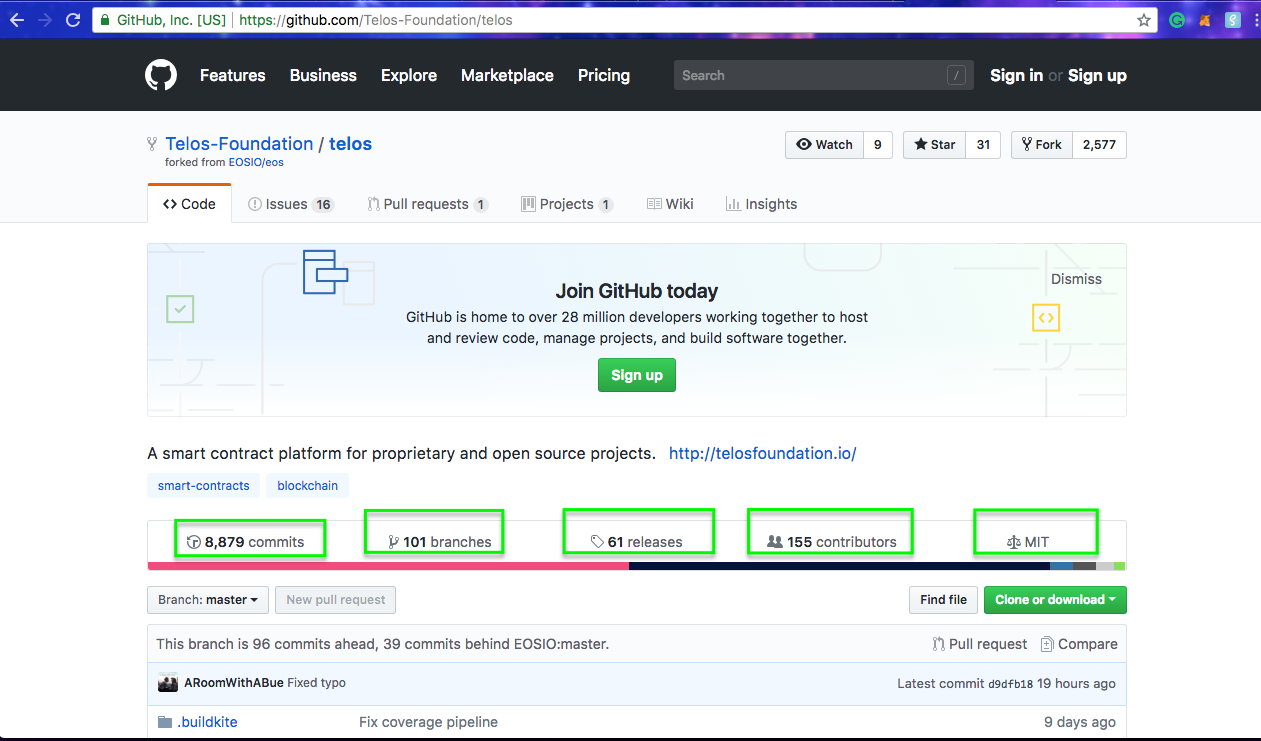Open the telos repository name link

pyautogui.click(x=350, y=144)
